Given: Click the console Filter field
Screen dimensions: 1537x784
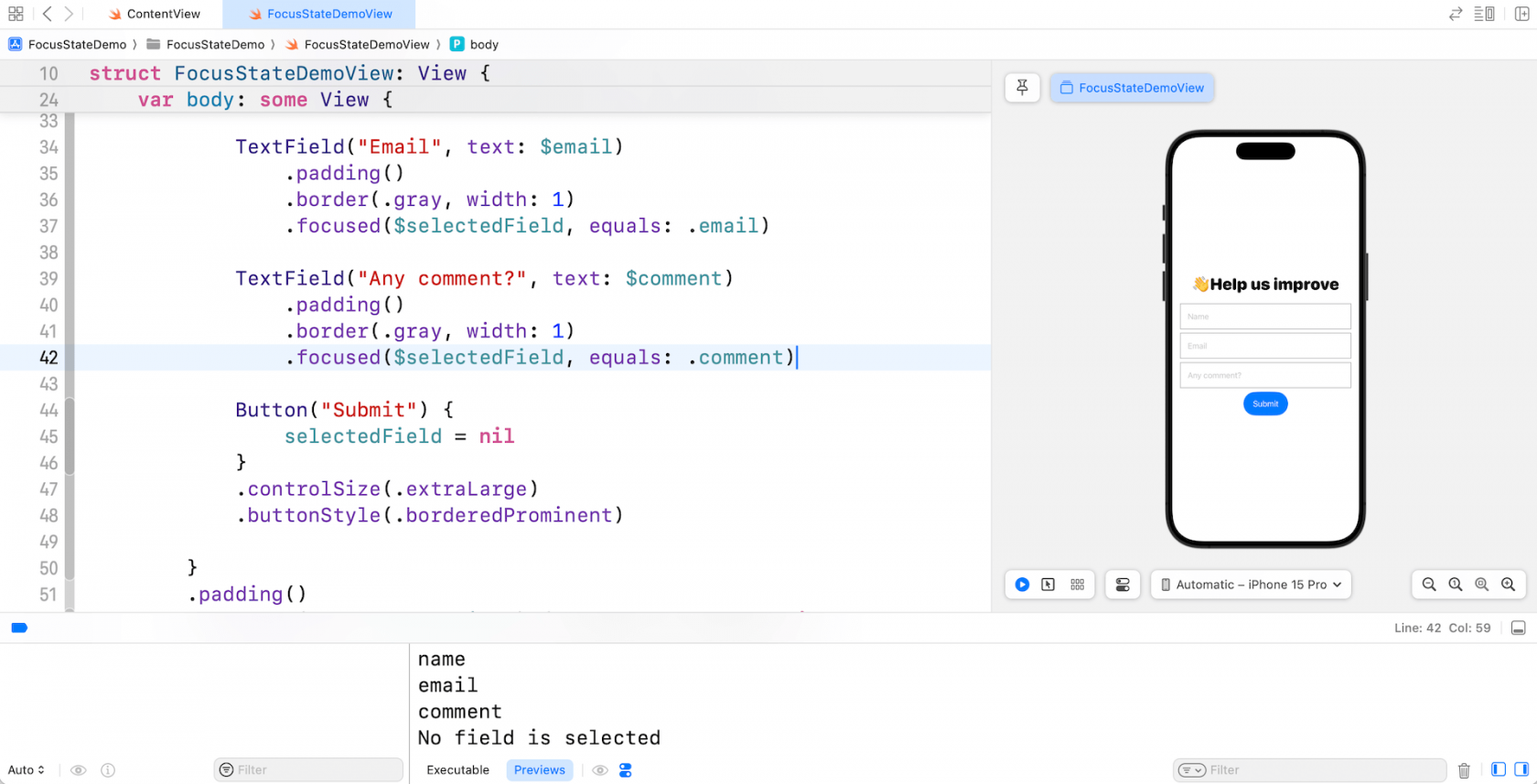Looking at the screenshot, I should pos(1317,770).
